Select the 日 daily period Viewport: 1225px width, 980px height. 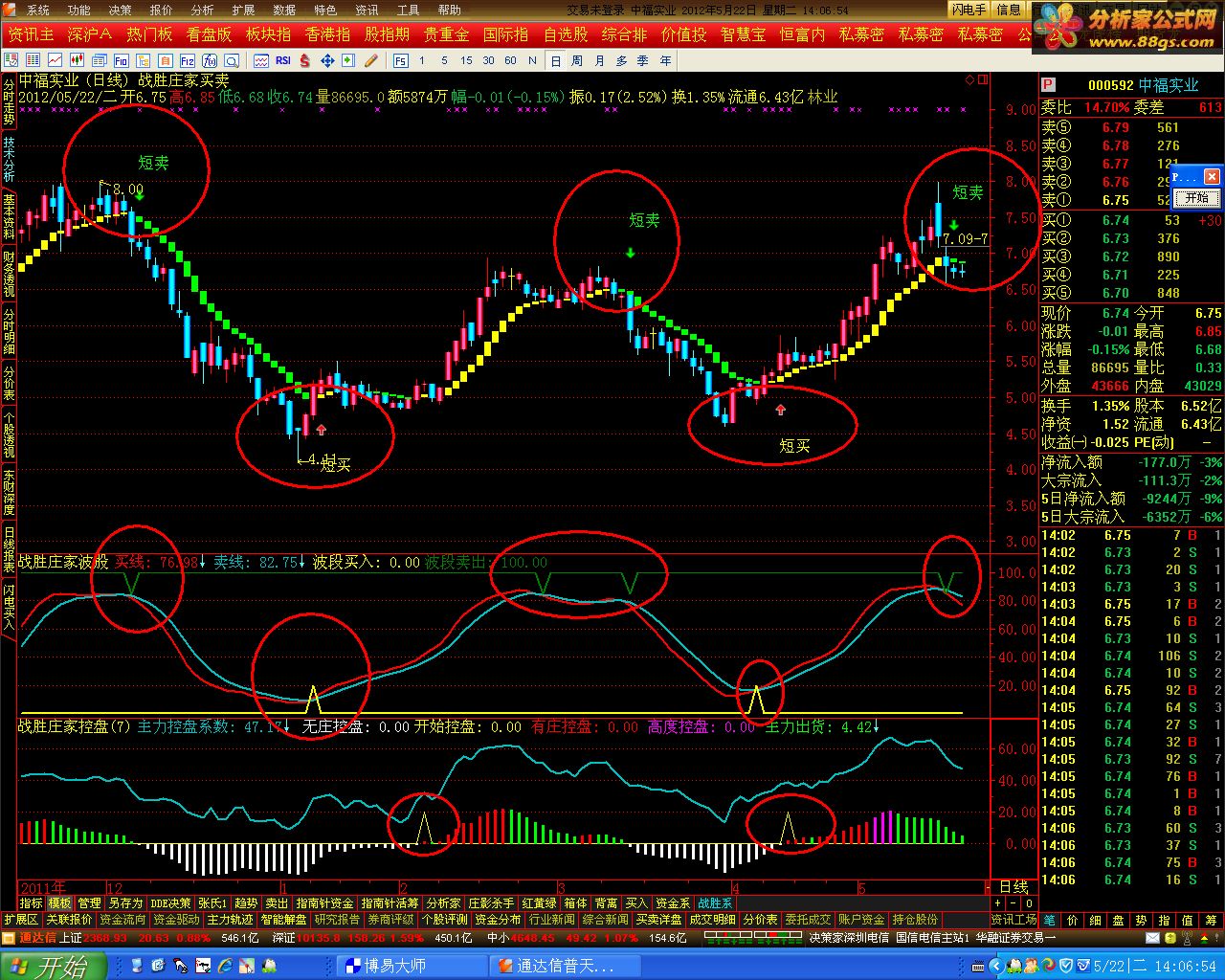556,60
